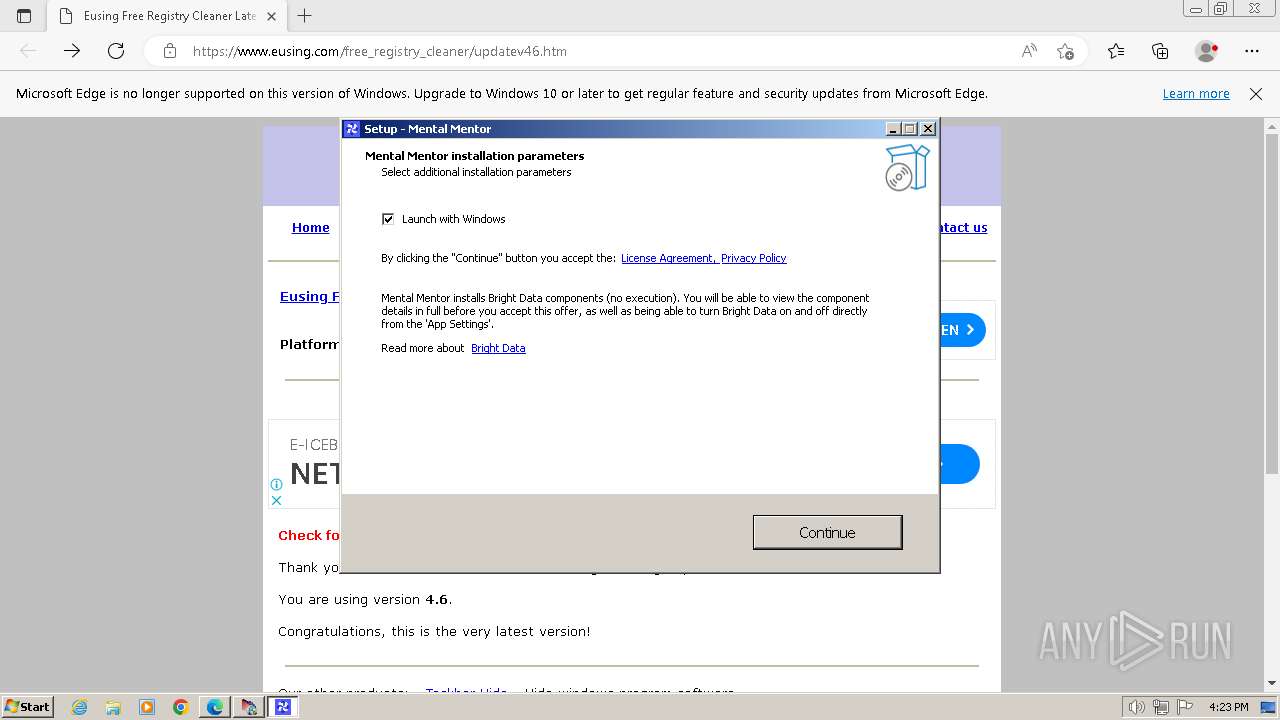
Task: Click the Windows Start button
Action: 27,706
